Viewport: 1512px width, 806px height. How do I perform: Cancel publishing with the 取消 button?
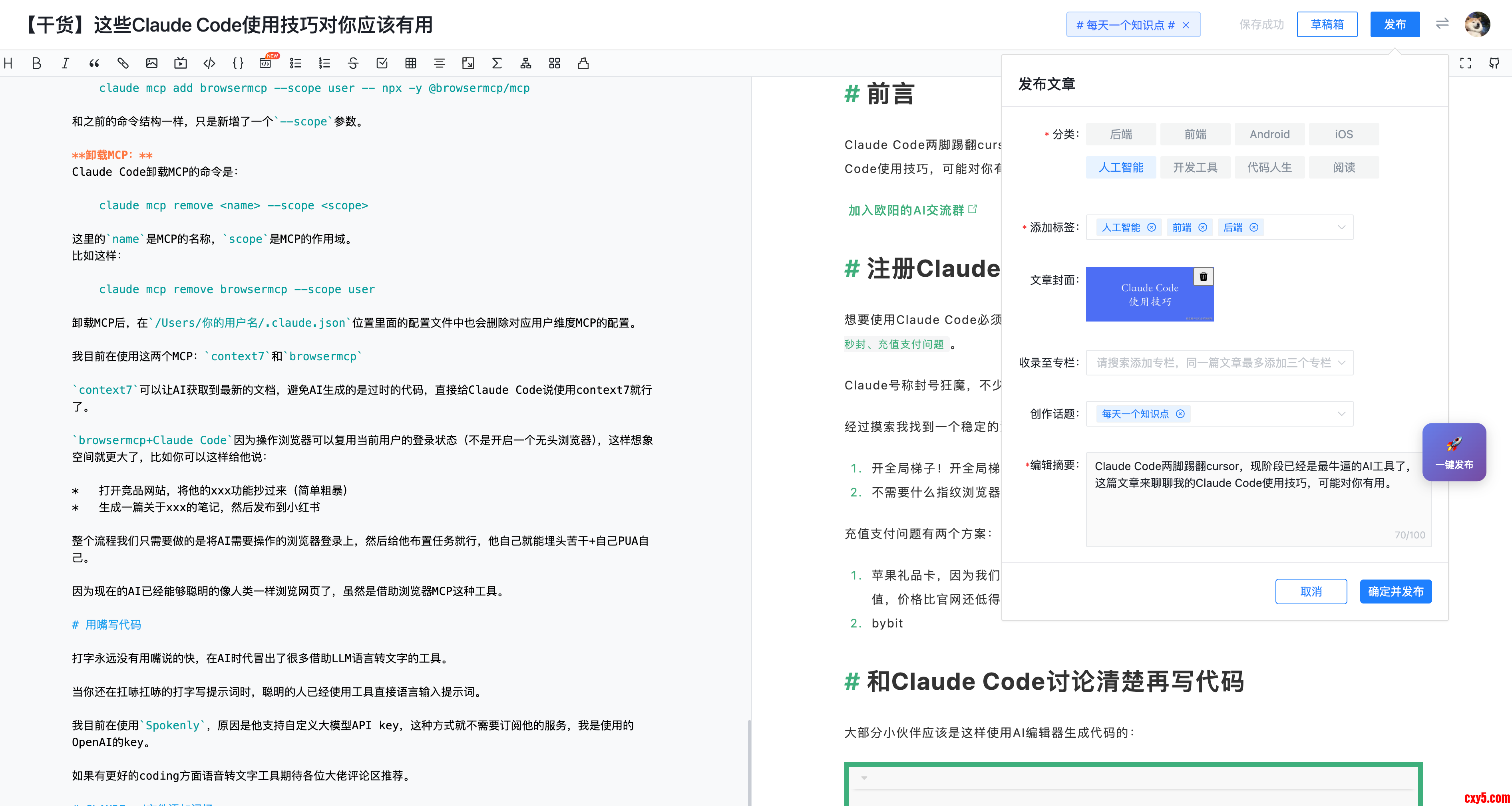(x=1311, y=591)
